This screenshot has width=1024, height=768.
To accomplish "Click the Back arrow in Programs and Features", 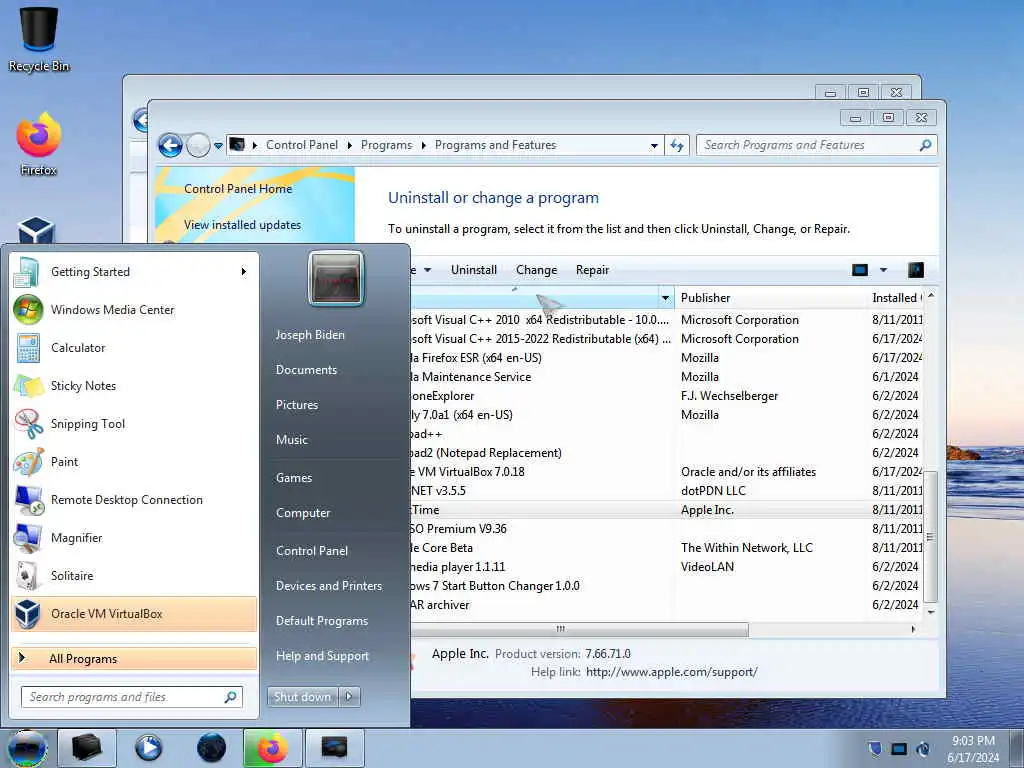I will [170, 145].
